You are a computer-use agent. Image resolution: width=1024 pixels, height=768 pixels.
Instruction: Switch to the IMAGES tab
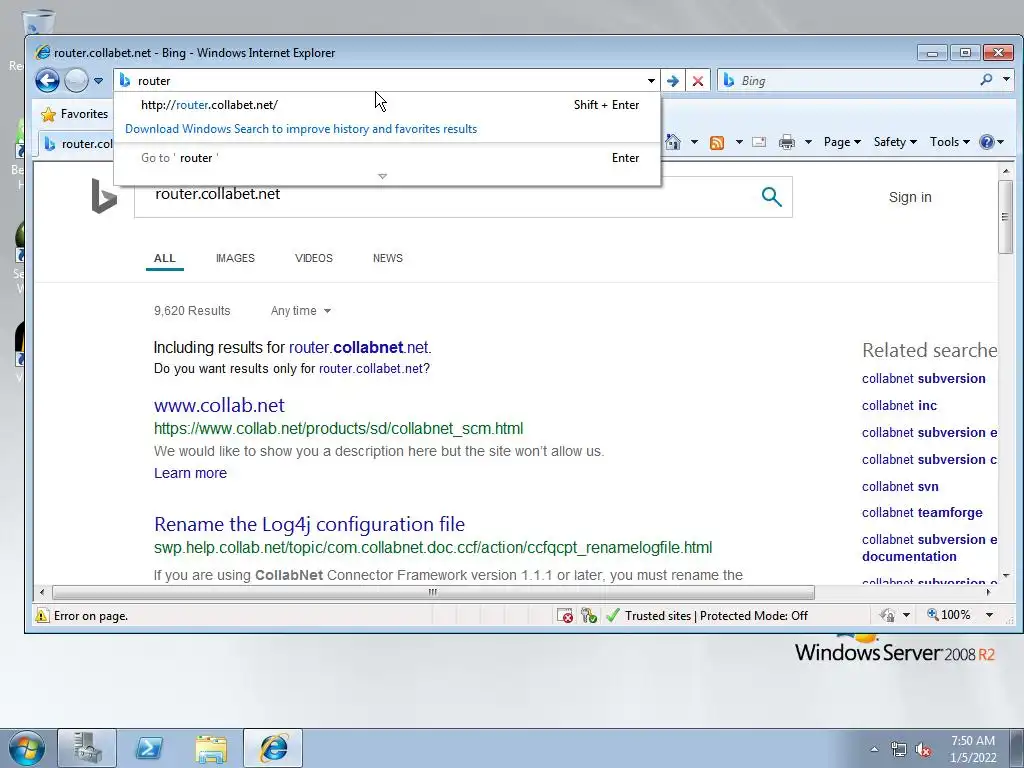pos(235,258)
